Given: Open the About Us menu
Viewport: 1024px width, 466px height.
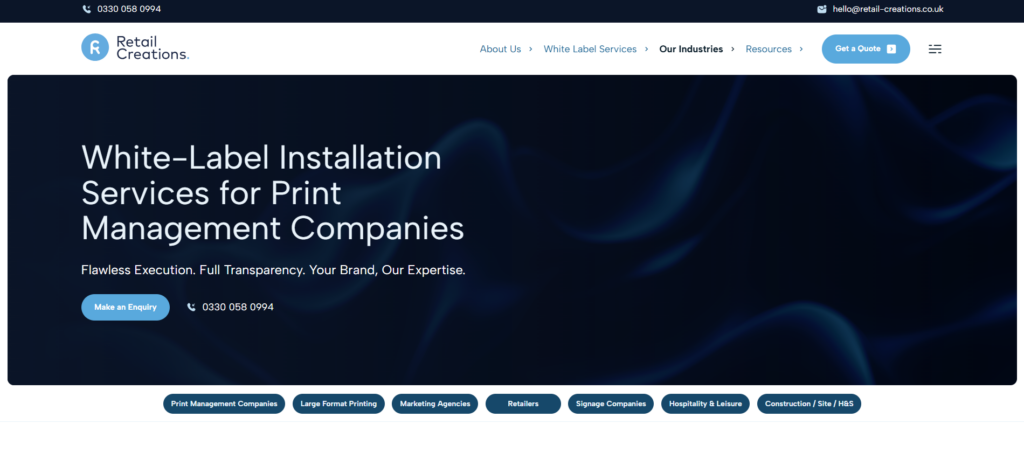Looking at the screenshot, I should click(500, 49).
